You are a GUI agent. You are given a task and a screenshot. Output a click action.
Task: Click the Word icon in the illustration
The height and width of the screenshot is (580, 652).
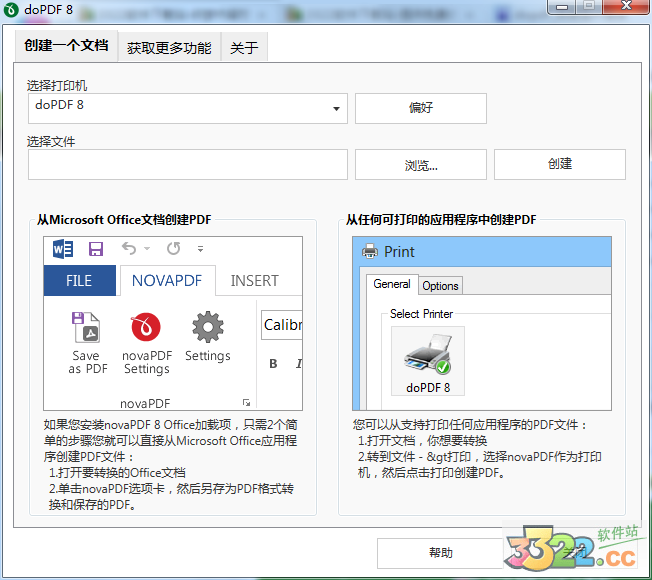(x=63, y=249)
